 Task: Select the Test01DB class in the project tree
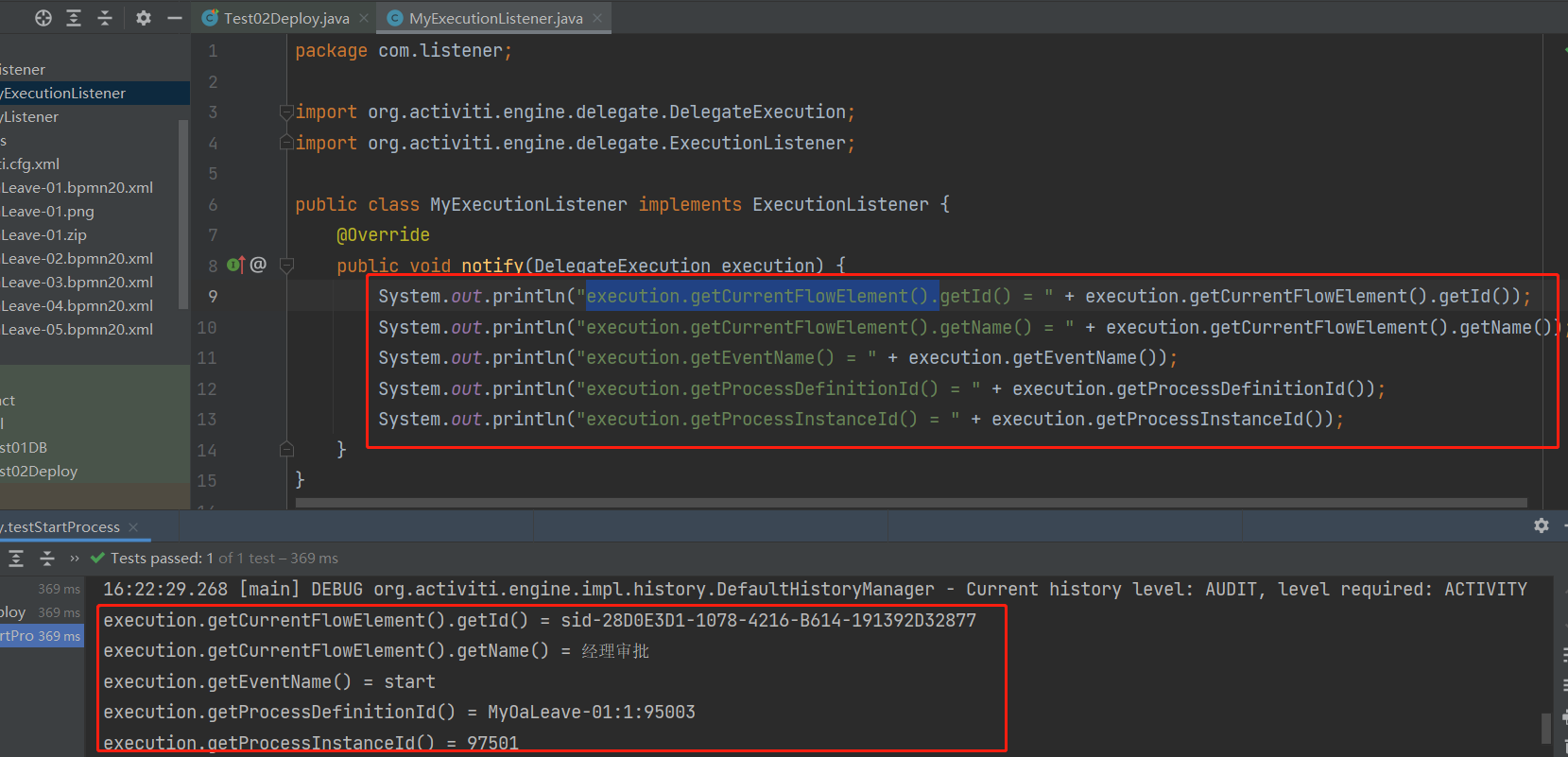tap(24, 447)
